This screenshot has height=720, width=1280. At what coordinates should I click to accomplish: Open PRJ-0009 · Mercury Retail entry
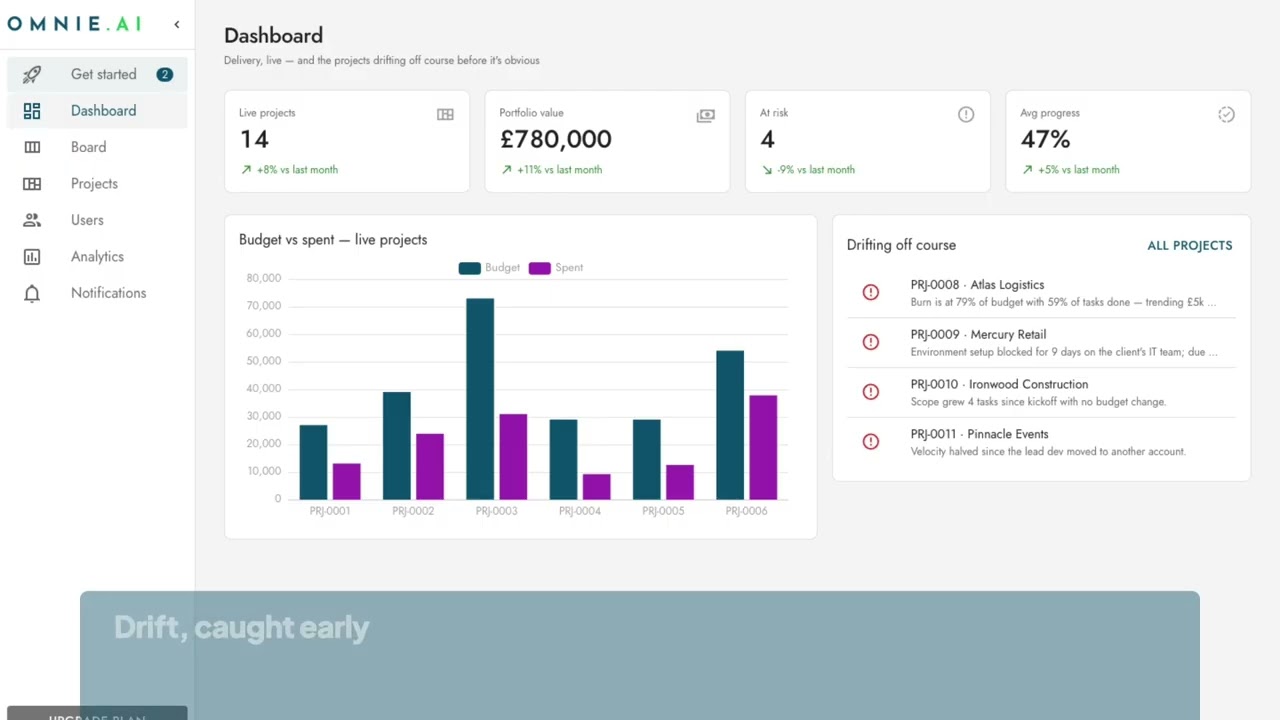(x=1041, y=343)
